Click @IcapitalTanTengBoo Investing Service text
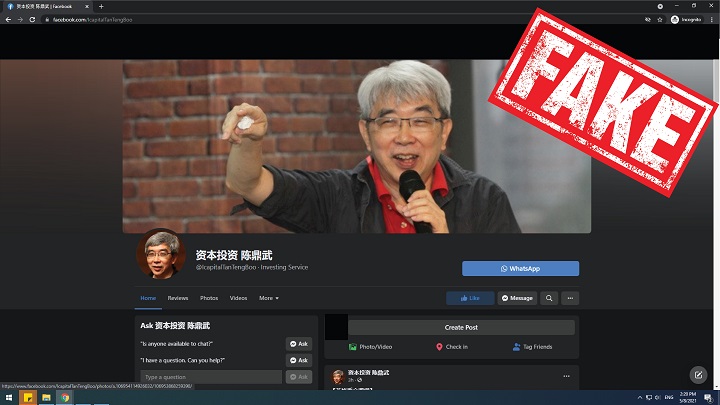 pyautogui.click(x=252, y=267)
